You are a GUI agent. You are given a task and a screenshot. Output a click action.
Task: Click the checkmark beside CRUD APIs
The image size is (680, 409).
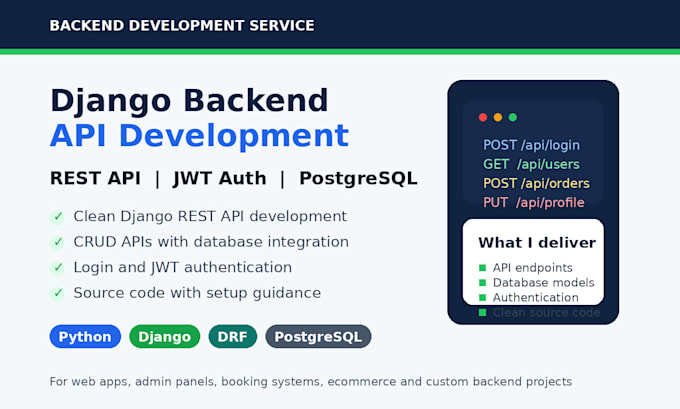click(x=57, y=242)
